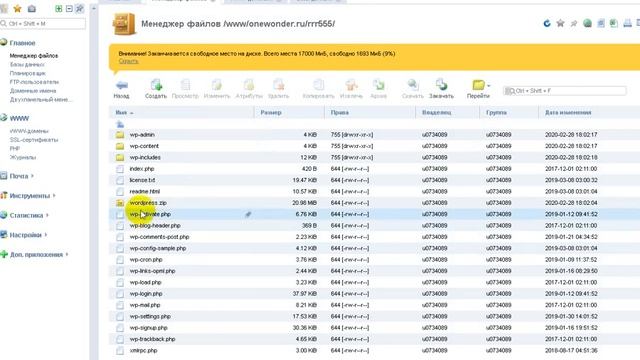Click the Архив archive toolbar icon
640x360 pixels.
pos(378,85)
